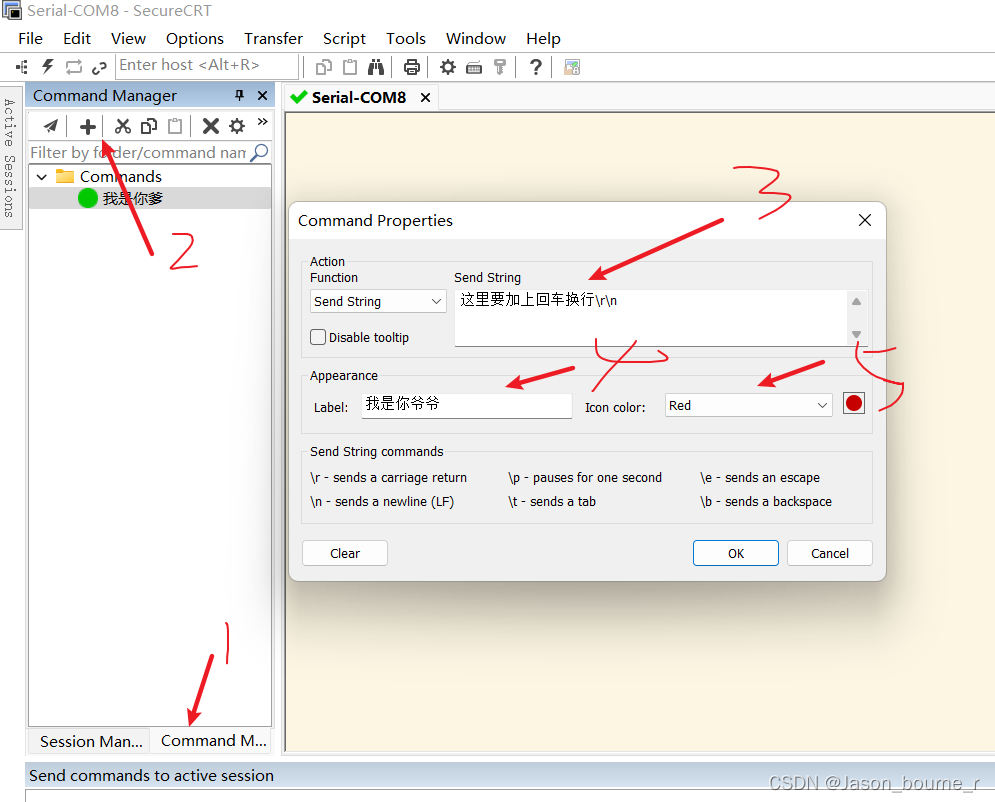Open the File menu
The width and height of the screenshot is (995, 802).
[x=30, y=39]
